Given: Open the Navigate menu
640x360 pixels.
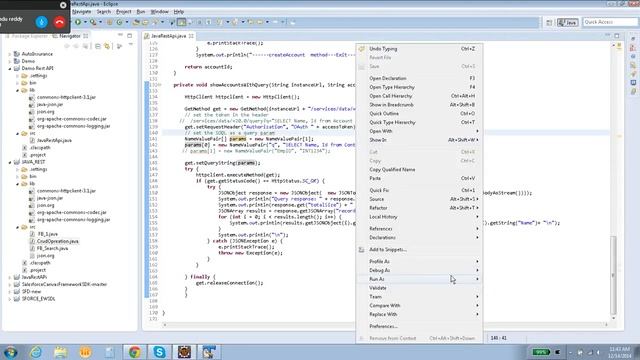Looking at the screenshot, I should tap(82, 12).
